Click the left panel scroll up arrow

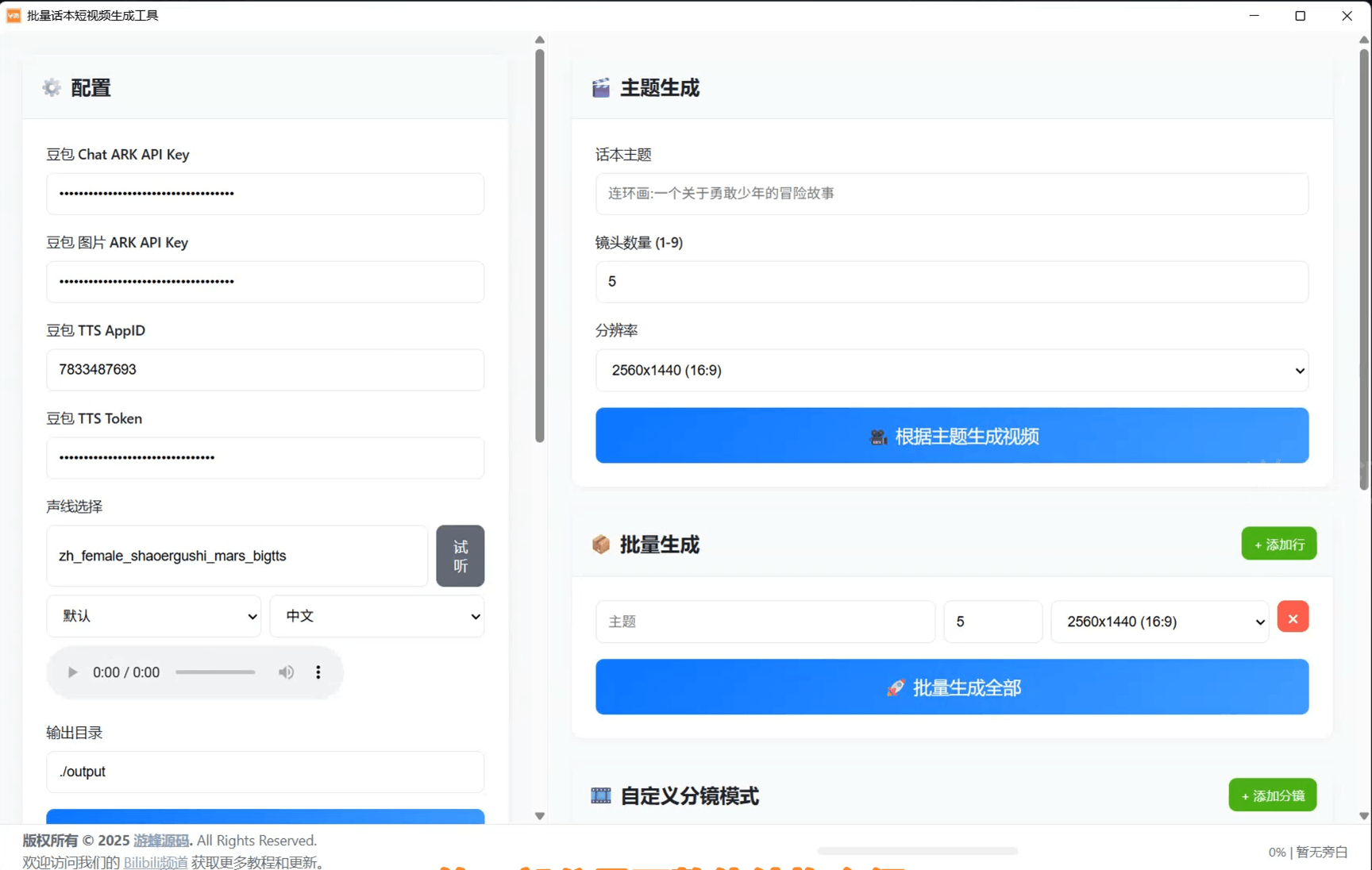(540, 40)
